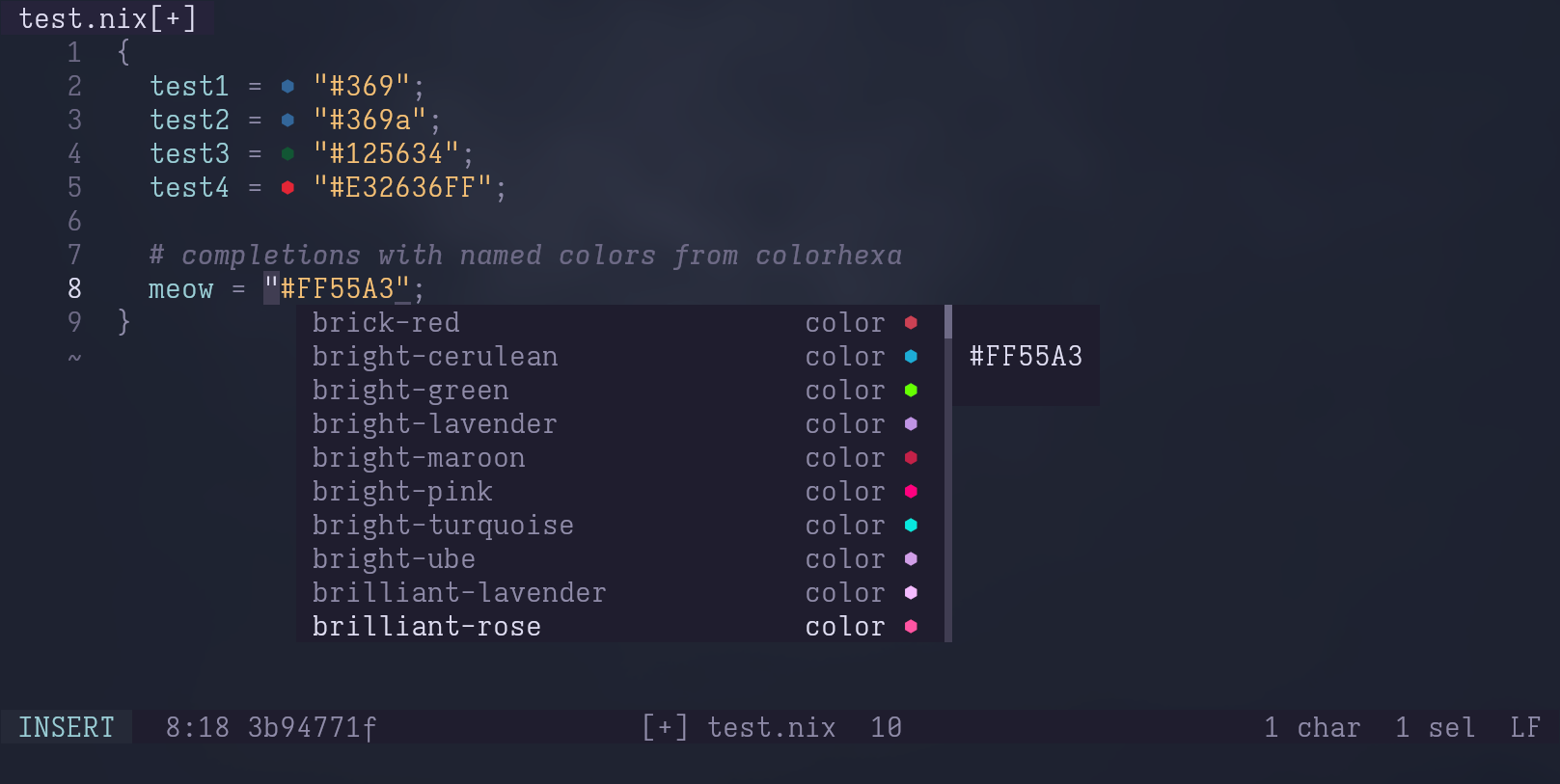Click the blue color dot beside "#369"
1560x784 pixels.
(287, 87)
